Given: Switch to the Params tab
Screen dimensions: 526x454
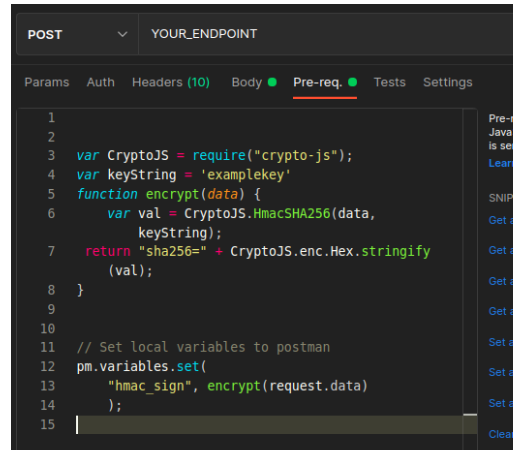Looking at the screenshot, I should (x=47, y=82).
